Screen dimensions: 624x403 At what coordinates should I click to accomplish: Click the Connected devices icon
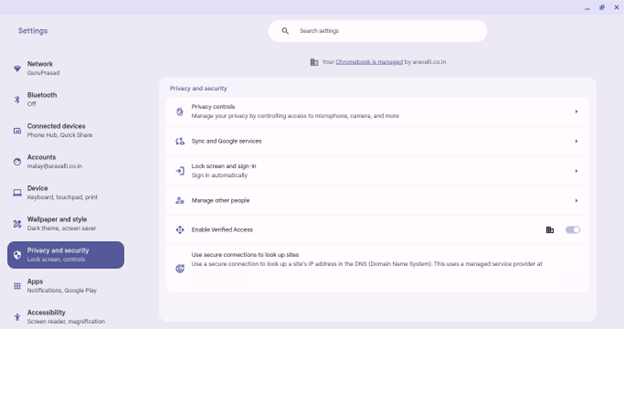click(x=17, y=130)
